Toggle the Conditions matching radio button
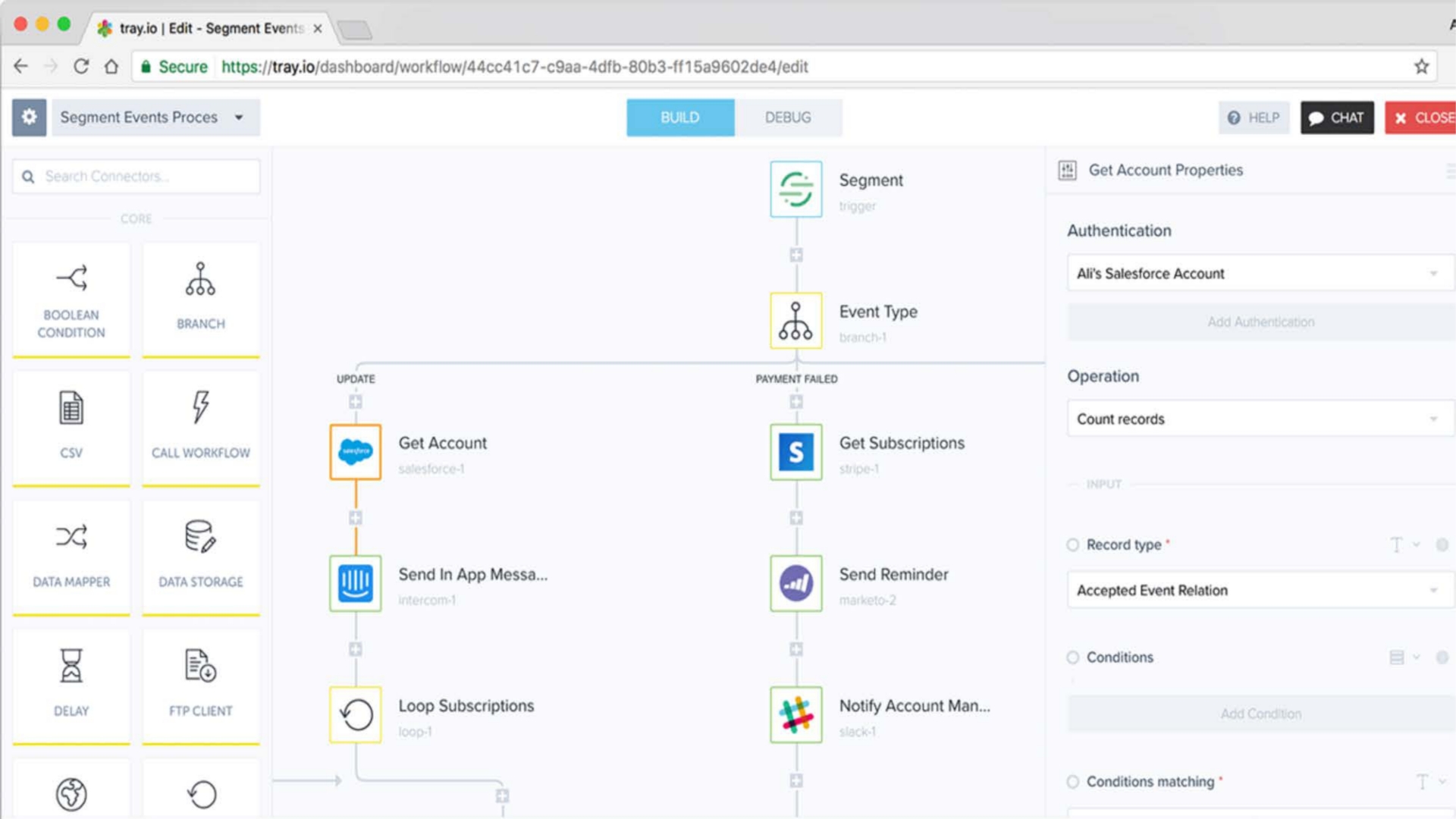Screen dimensions: 1456x819 [x=1072, y=782]
